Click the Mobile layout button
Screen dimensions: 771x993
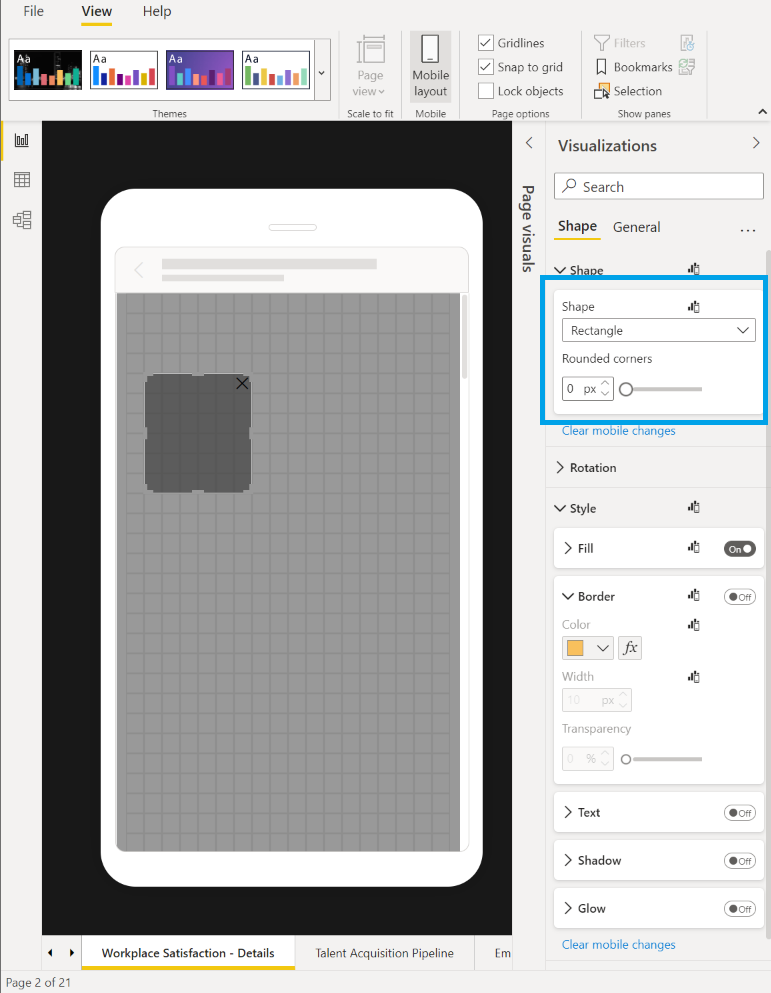430,66
